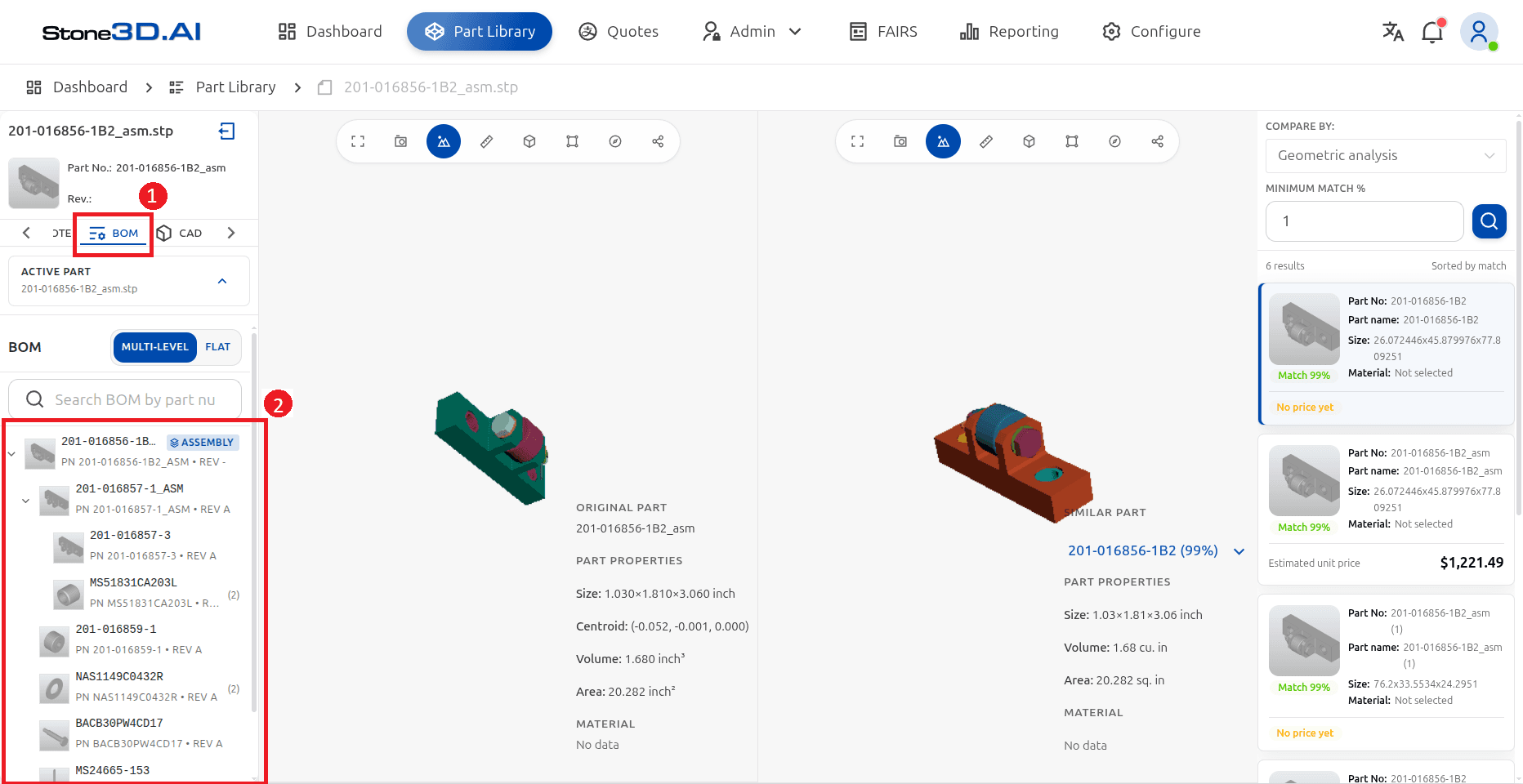This screenshot has height=784, width=1523.
Task: Open the Part Library tab
Action: 480,32
